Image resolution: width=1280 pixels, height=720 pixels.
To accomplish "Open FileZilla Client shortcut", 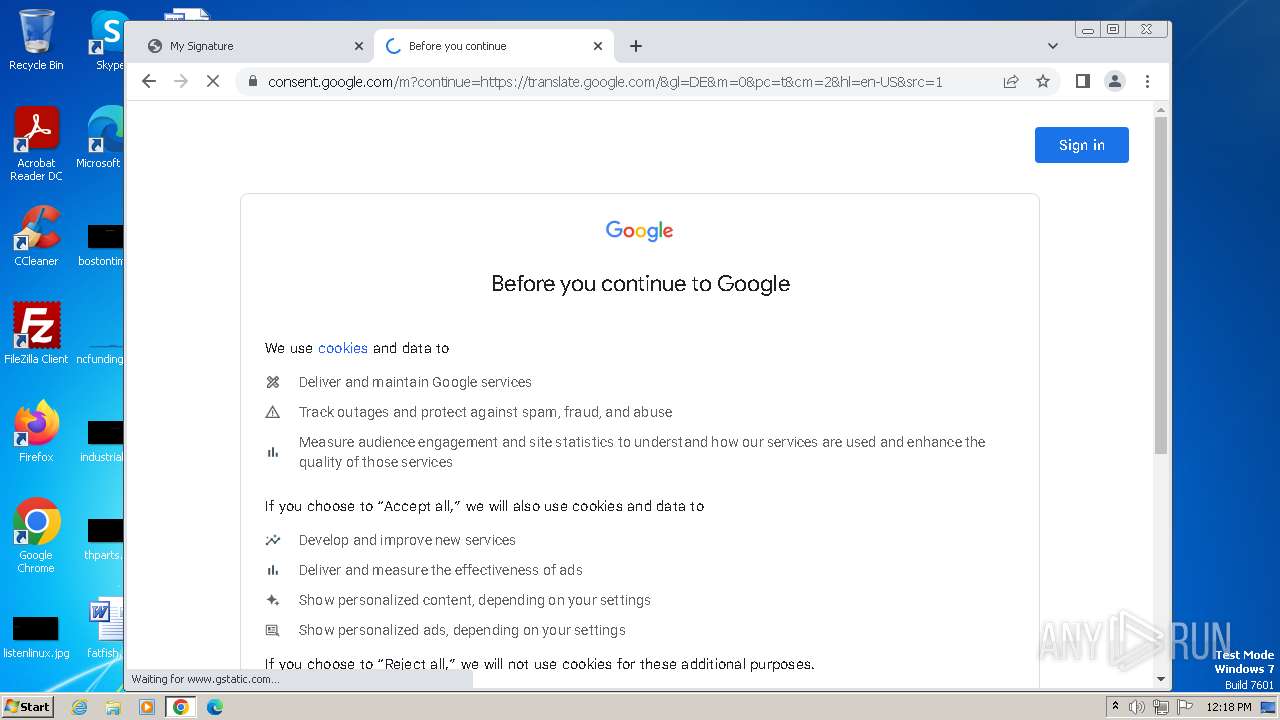I will click(x=36, y=333).
